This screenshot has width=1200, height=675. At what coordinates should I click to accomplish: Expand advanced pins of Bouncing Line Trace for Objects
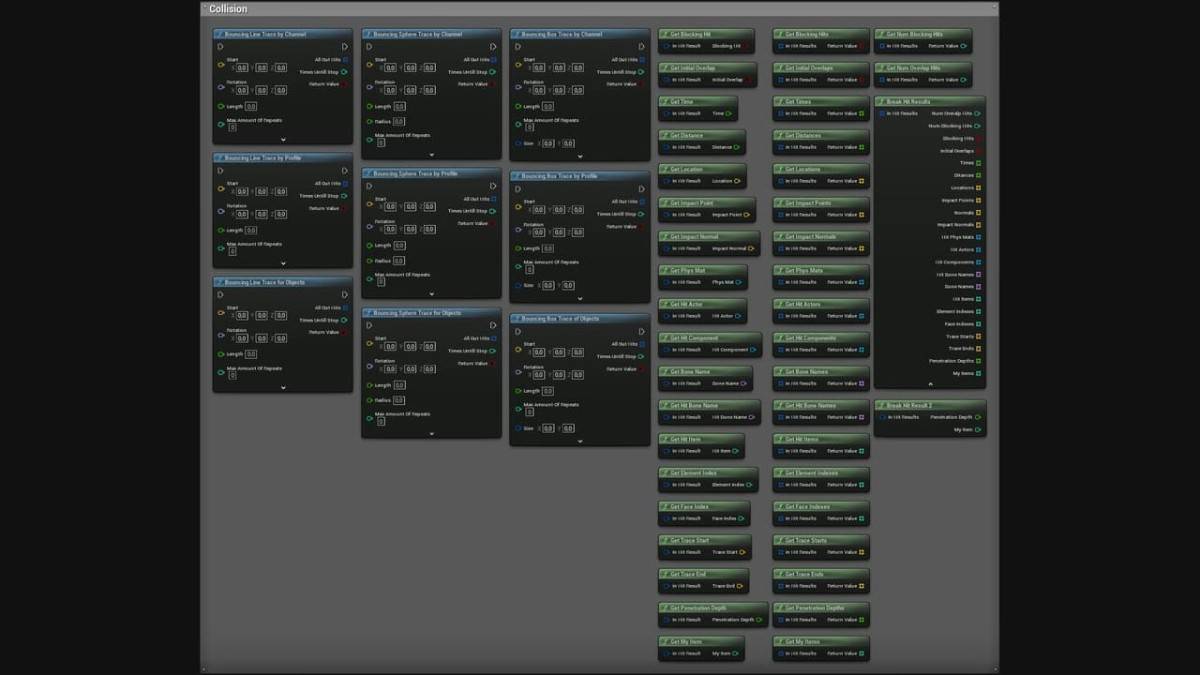[283, 387]
